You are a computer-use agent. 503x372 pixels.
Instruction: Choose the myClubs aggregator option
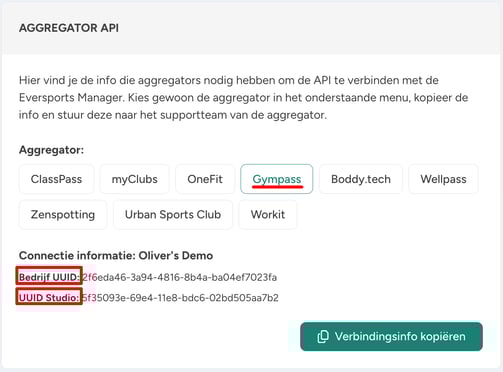[135, 179]
